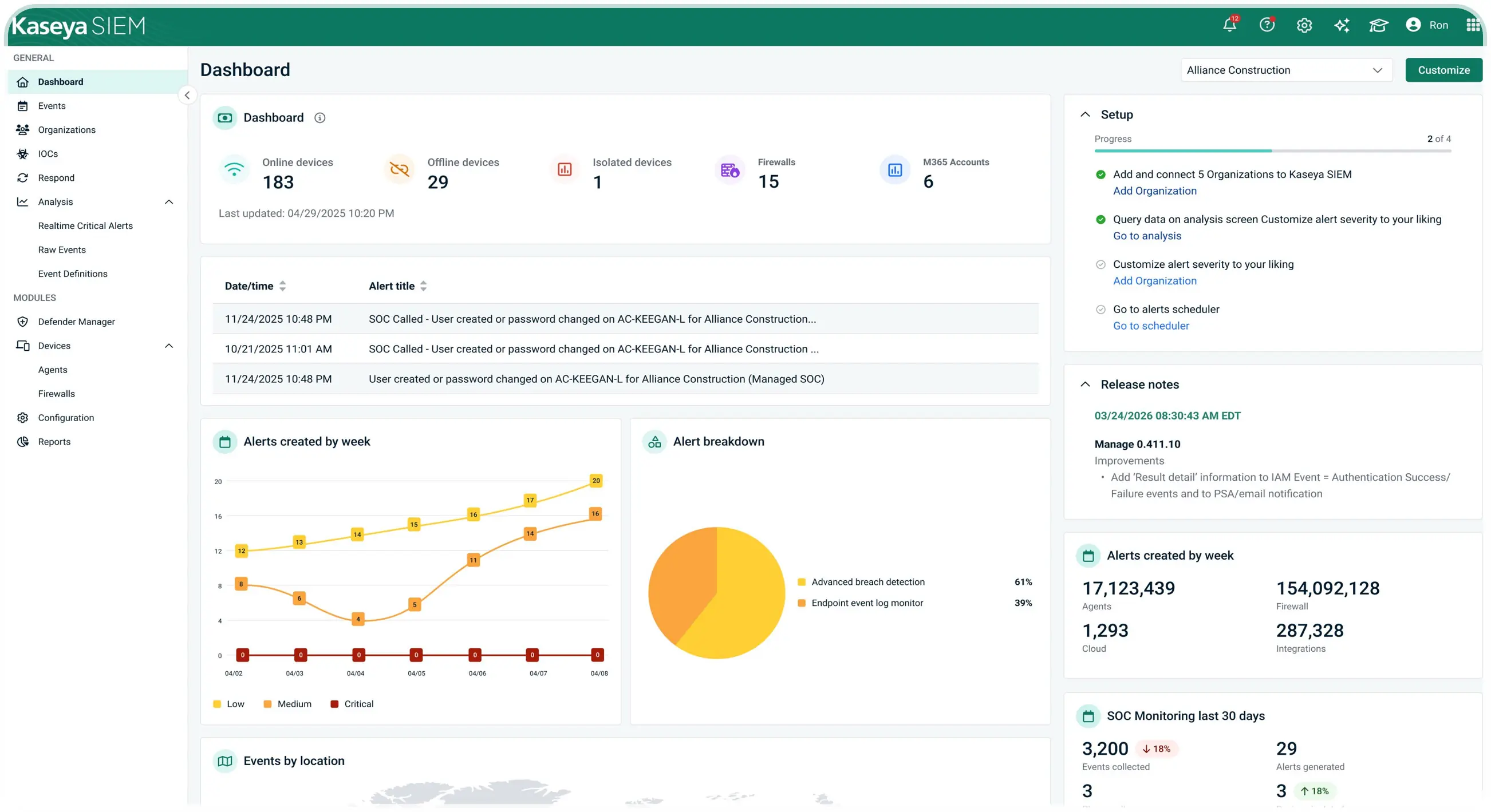This screenshot has height=812, width=1491.
Task: Click the Online devices wifi icon
Action: [234, 170]
